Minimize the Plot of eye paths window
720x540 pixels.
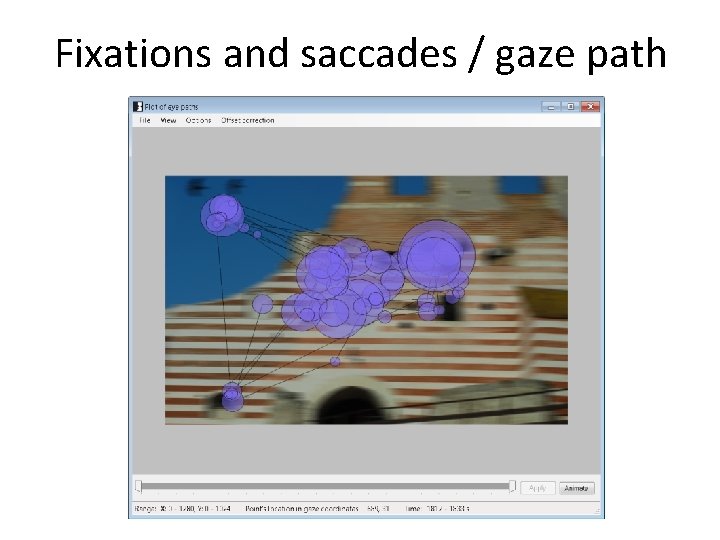[551, 107]
